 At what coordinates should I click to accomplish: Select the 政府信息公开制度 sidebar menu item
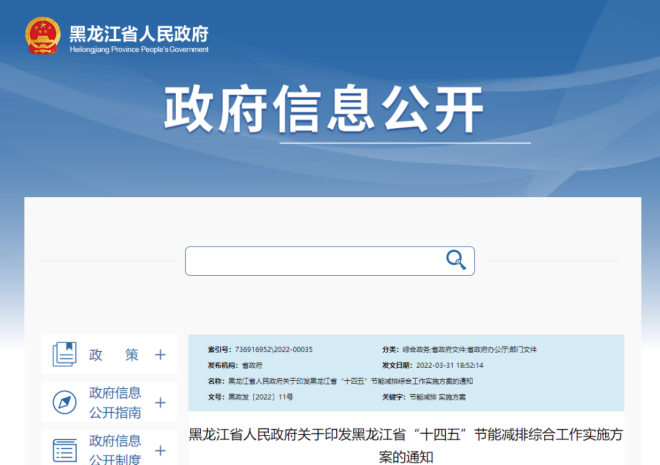click(115, 450)
